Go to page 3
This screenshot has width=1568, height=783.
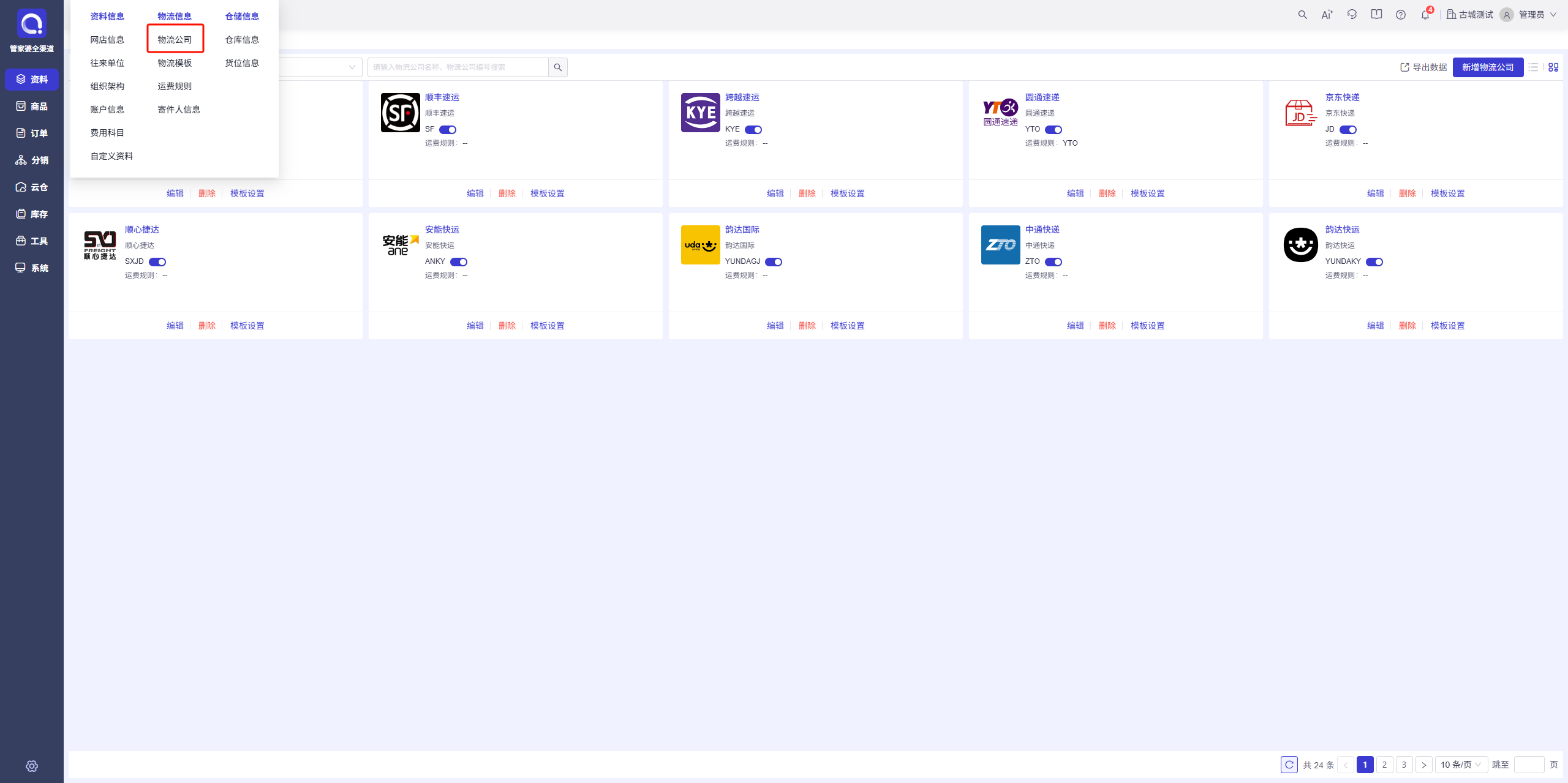coord(1404,765)
